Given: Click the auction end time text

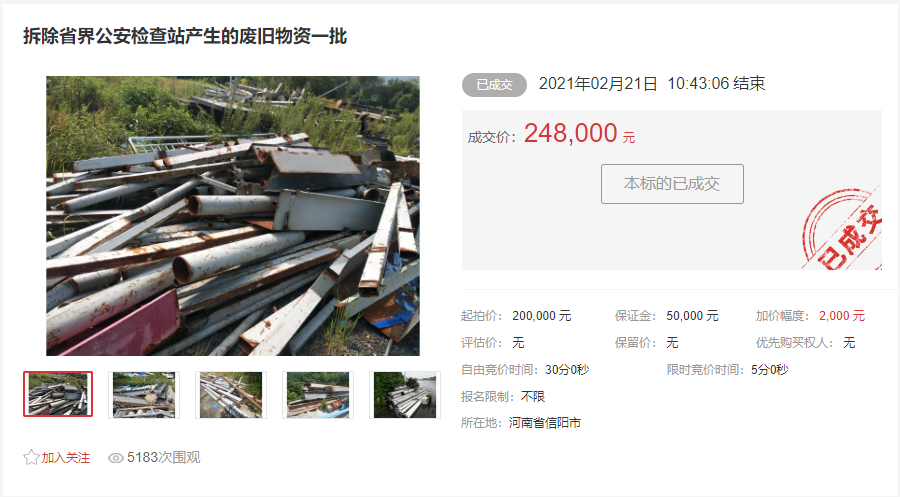Looking at the screenshot, I should pos(652,84).
